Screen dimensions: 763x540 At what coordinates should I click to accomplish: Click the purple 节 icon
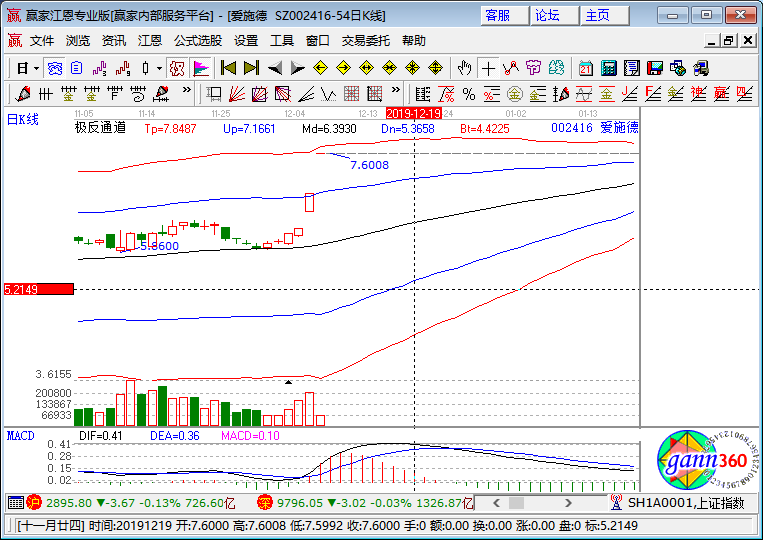(x=534, y=68)
